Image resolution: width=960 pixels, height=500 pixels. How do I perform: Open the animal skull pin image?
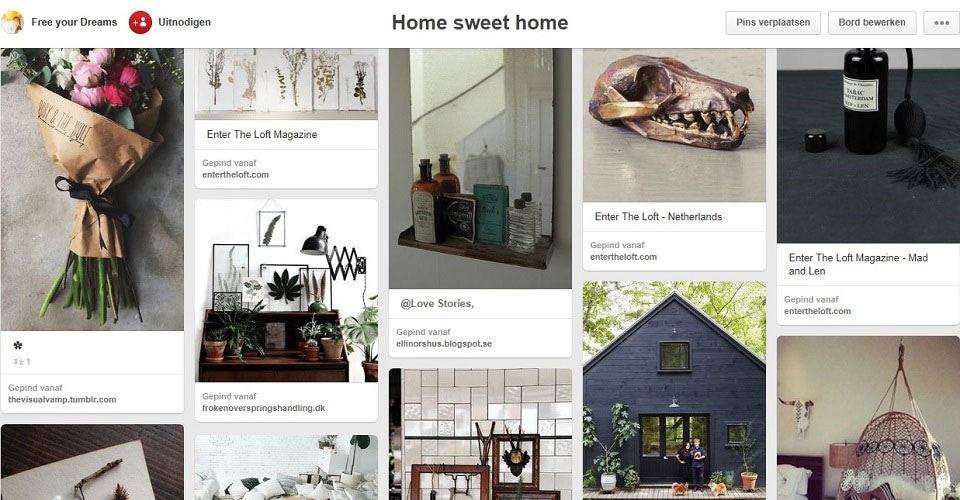(674, 125)
